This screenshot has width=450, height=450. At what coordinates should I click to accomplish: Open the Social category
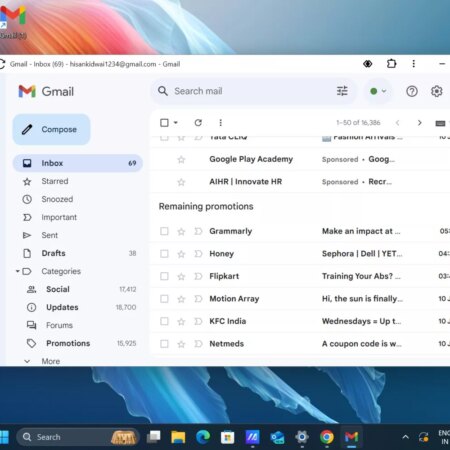point(78,289)
